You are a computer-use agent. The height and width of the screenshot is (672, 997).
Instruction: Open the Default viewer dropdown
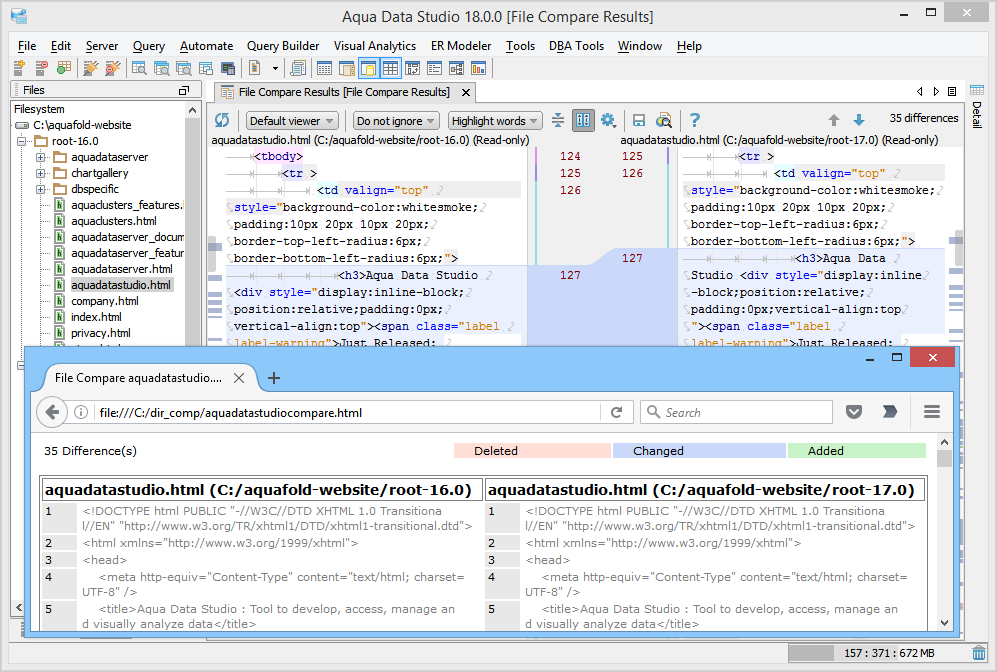[292, 120]
